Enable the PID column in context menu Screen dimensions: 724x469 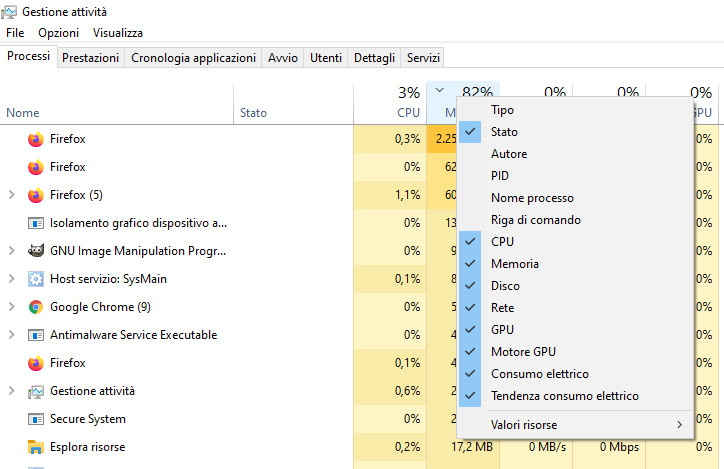[501, 176]
